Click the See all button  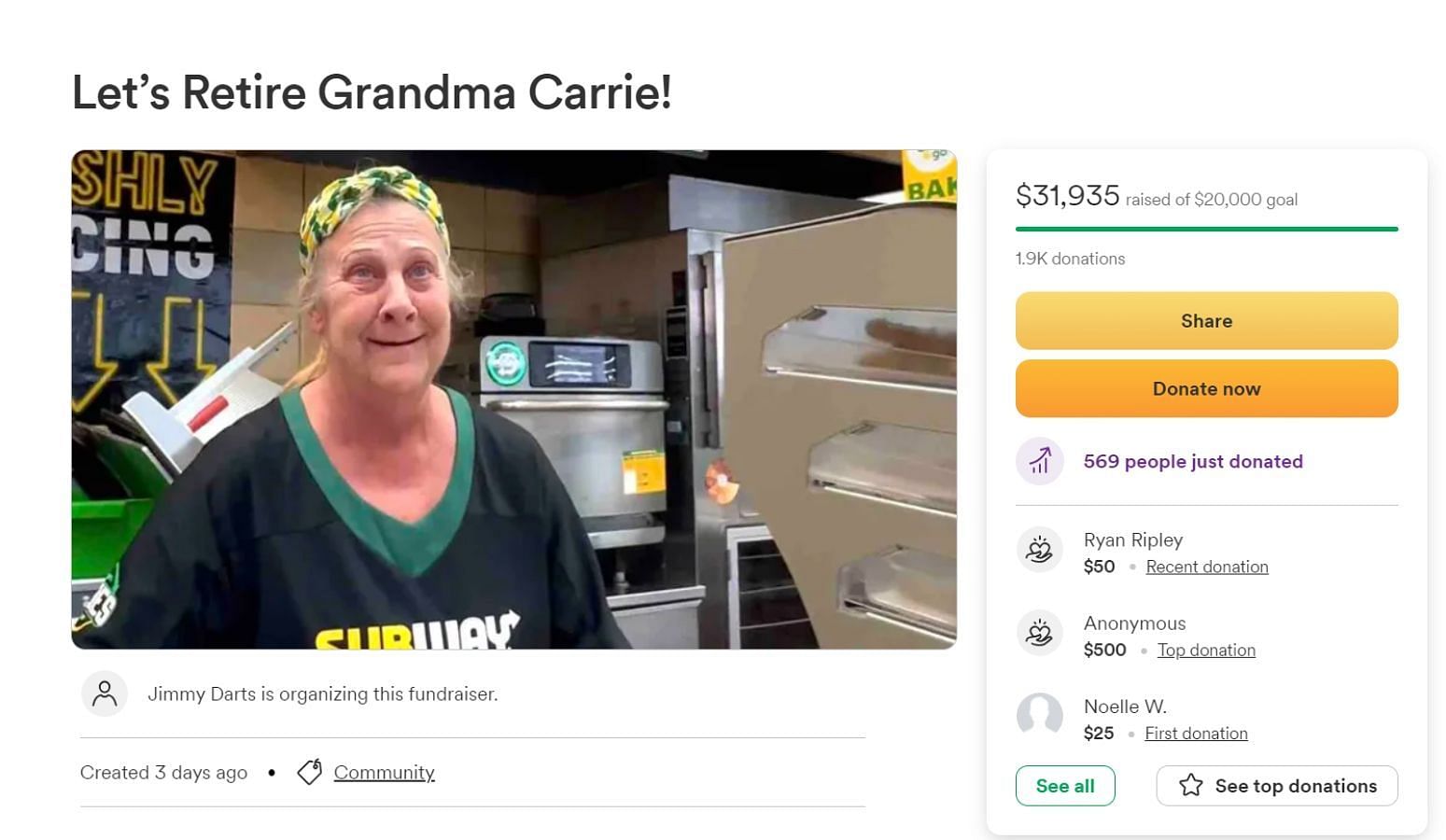[x=1065, y=786]
